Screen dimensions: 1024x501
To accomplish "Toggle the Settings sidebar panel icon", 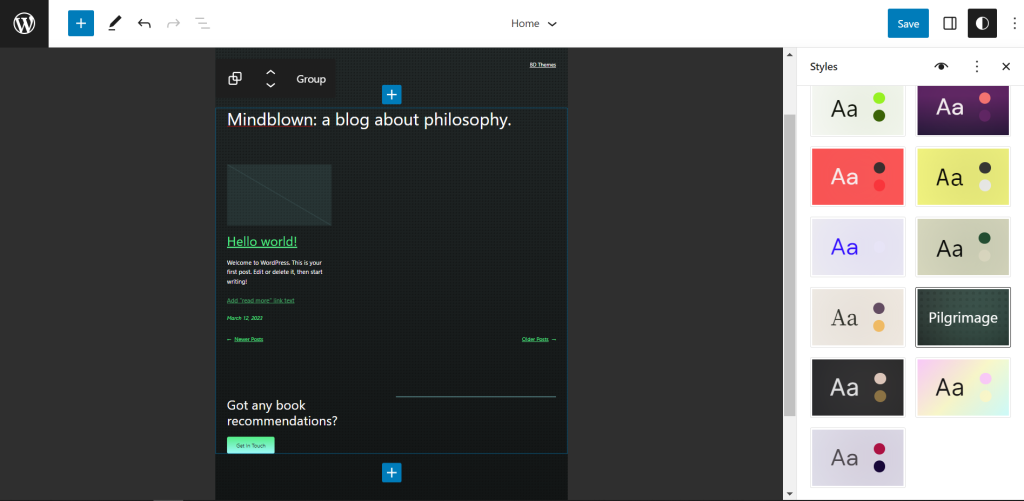I will [950, 24].
